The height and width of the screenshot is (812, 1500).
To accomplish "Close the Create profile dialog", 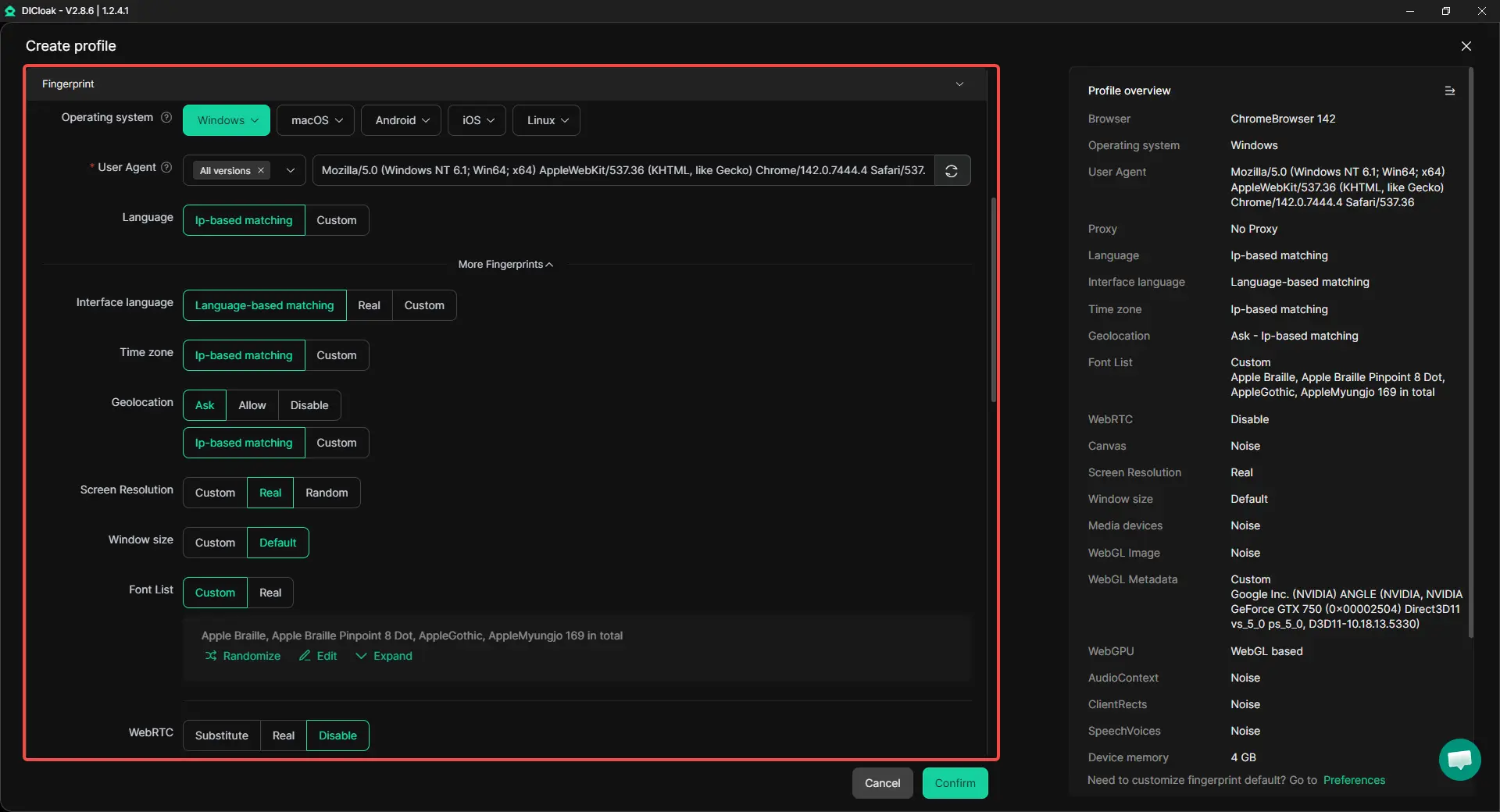I will [x=1466, y=46].
